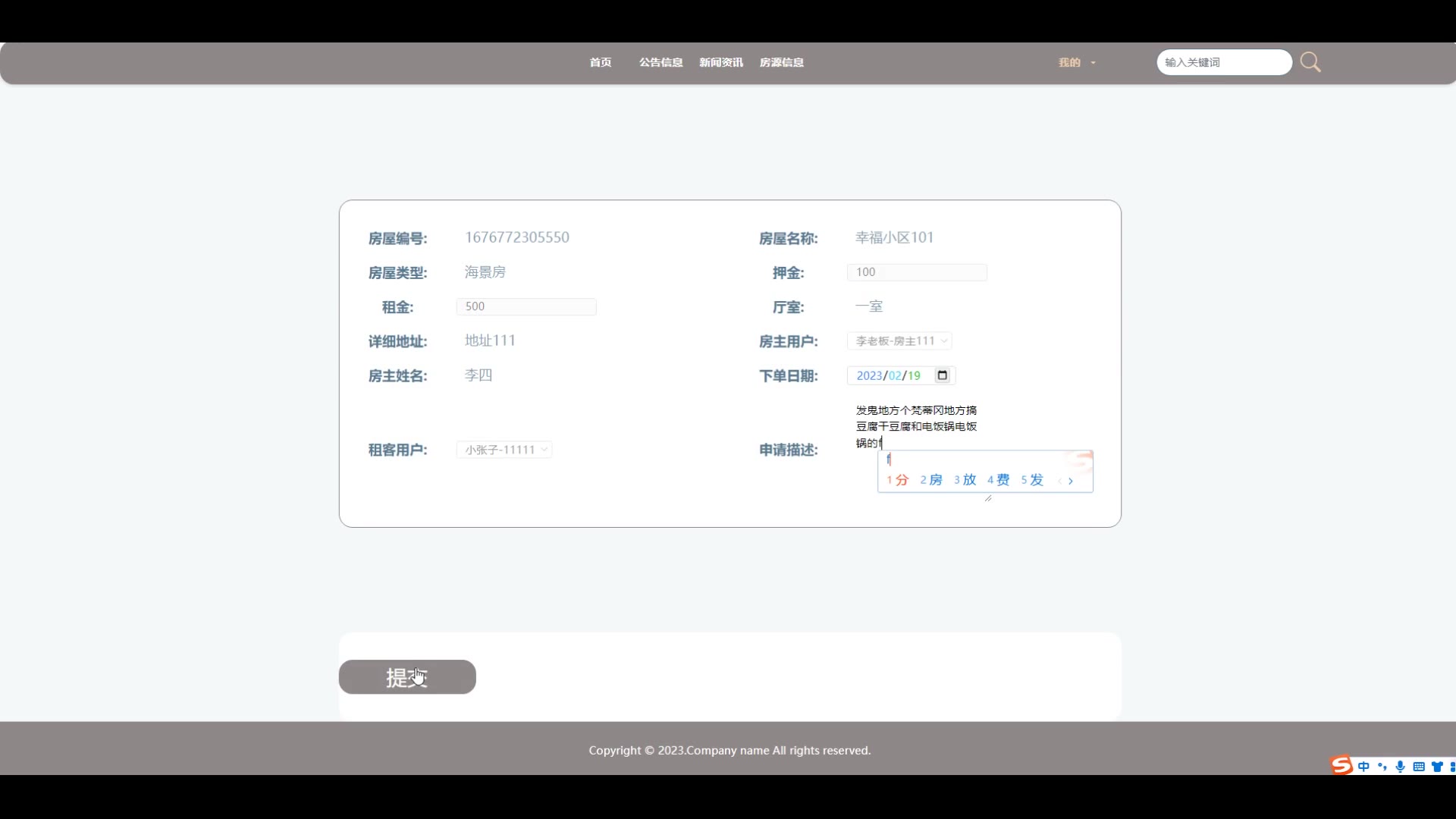Open the 房主用户 select dropdown
The height and width of the screenshot is (819, 1456).
899,341
